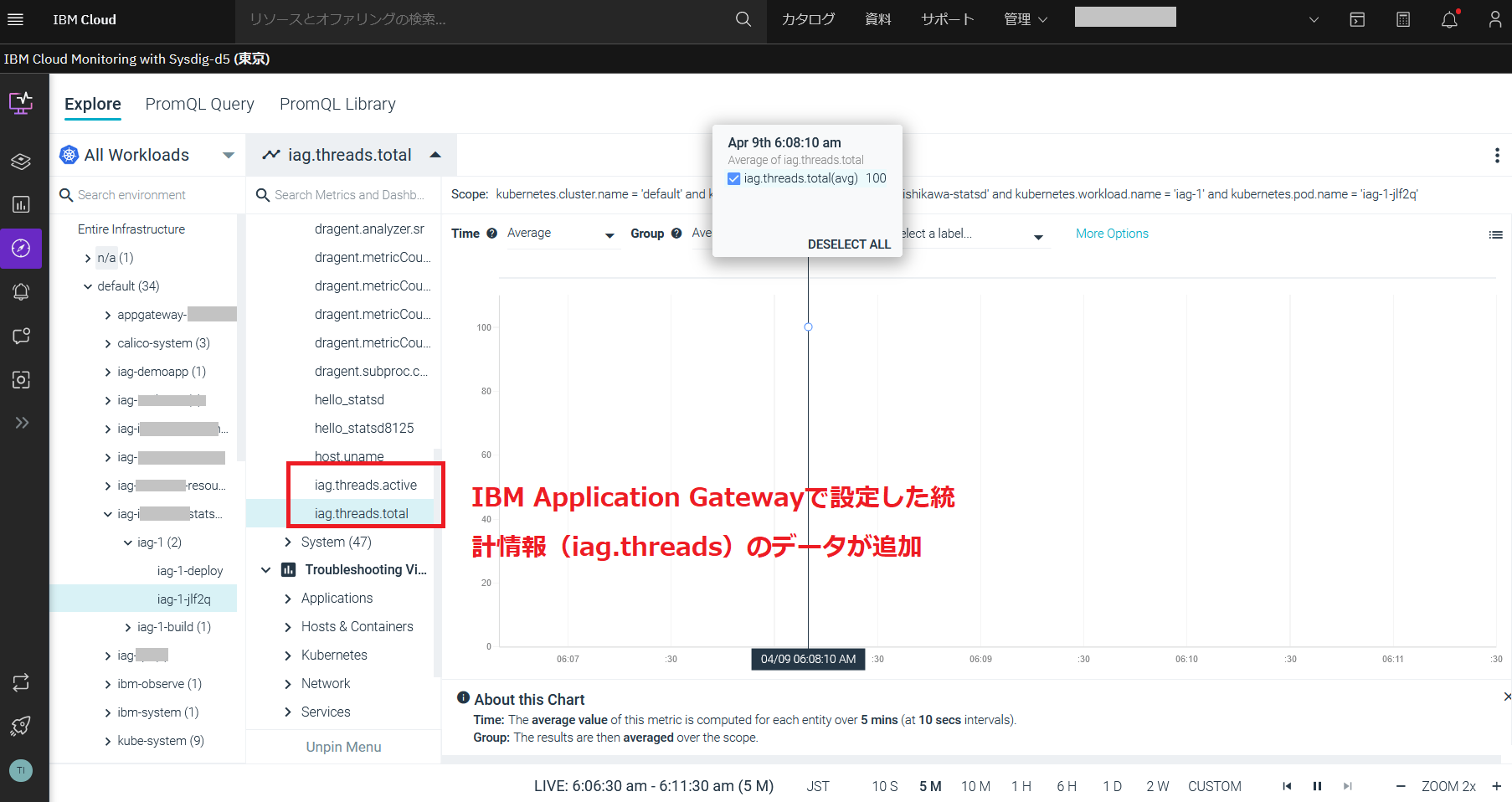Expand the calico-system (3) namespace
Screen dimensions: 1512x802
(108, 343)
